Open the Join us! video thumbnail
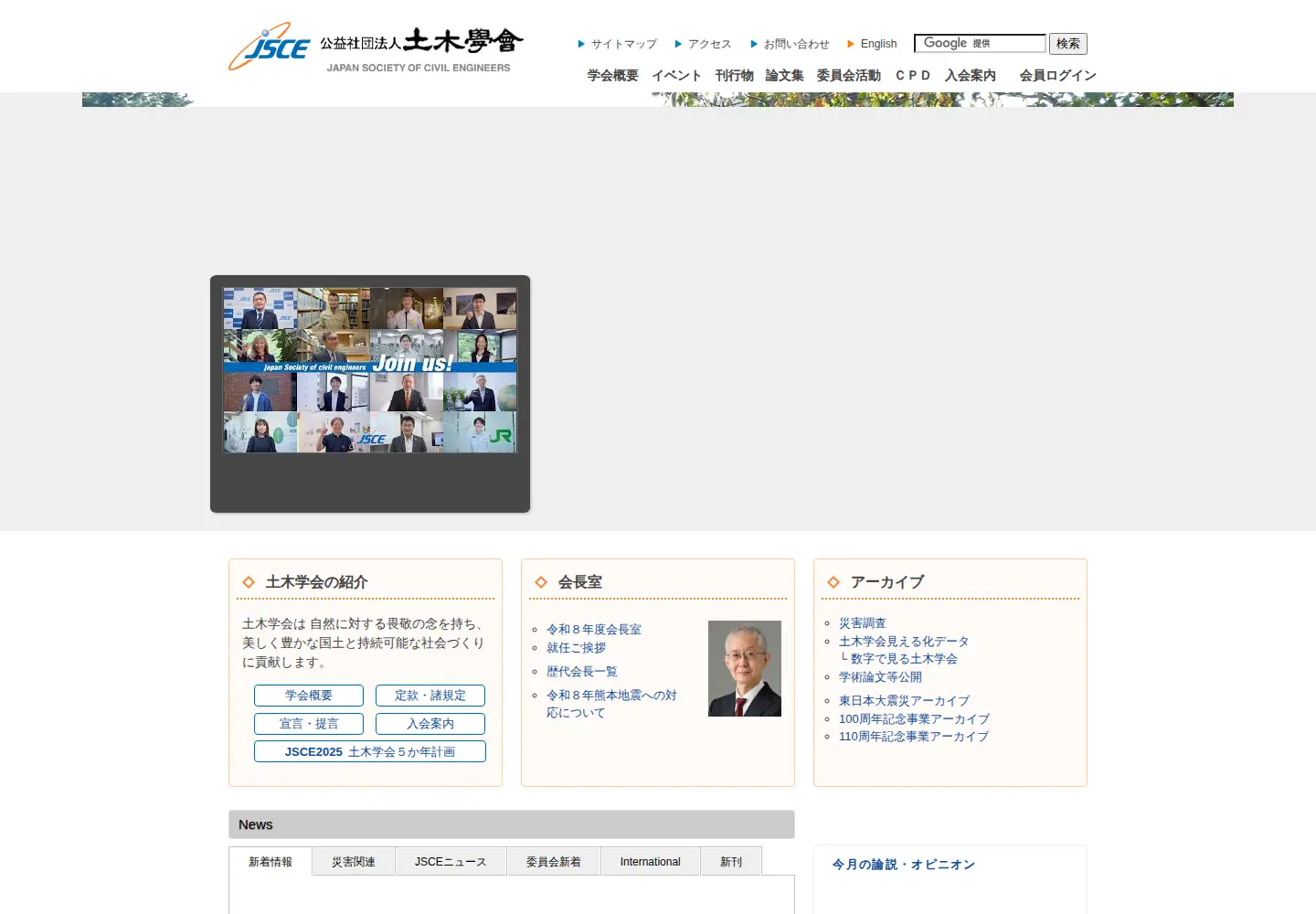1316x914 pixels. [x=370, y=370]
